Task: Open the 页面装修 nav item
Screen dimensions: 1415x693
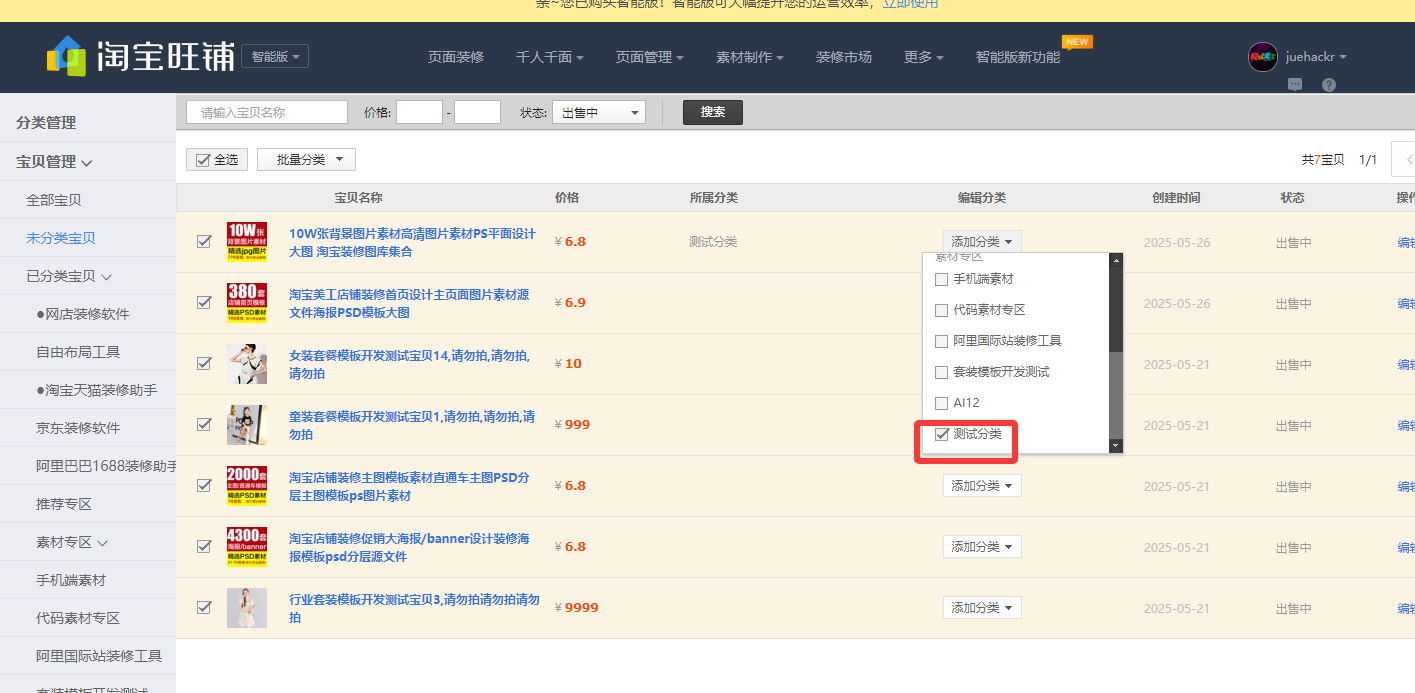Action: (x=456, y=57)
